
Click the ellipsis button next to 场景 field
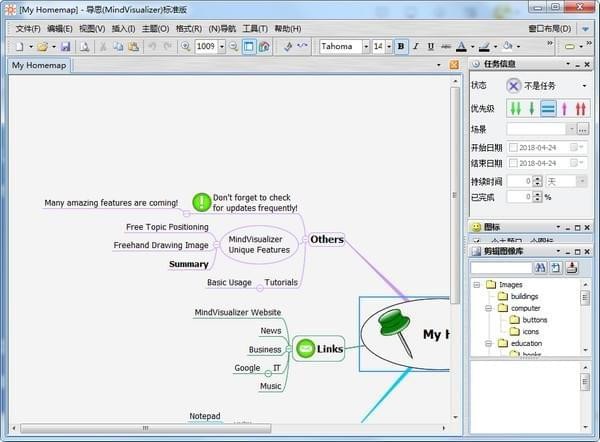click(583, 129)
